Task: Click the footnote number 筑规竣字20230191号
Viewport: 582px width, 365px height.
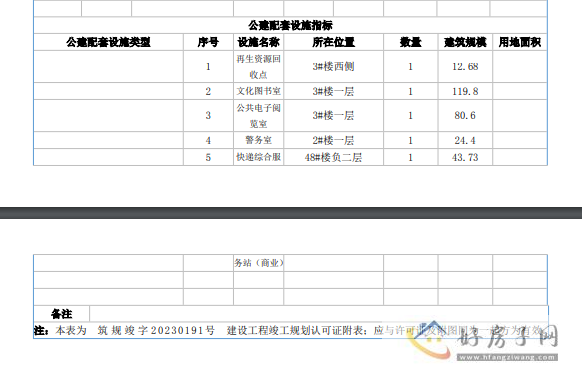Action: [x=156, y=330]
